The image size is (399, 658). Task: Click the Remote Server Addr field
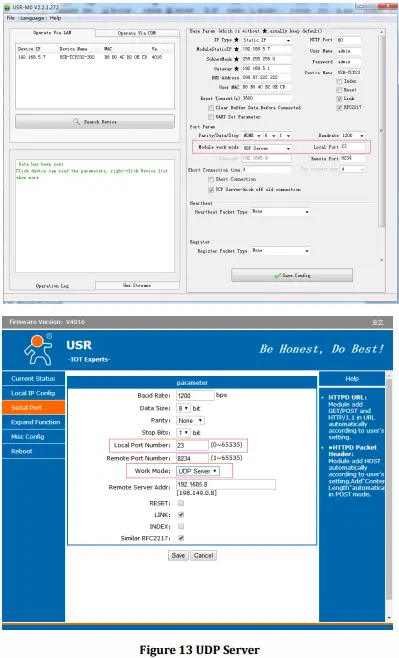click(x=226, y=485)
